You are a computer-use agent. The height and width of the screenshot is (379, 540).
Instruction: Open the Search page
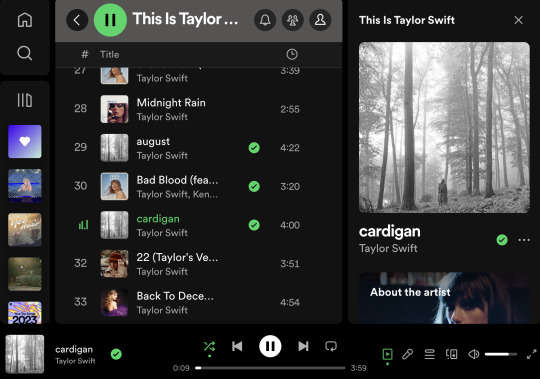[25, 53]
